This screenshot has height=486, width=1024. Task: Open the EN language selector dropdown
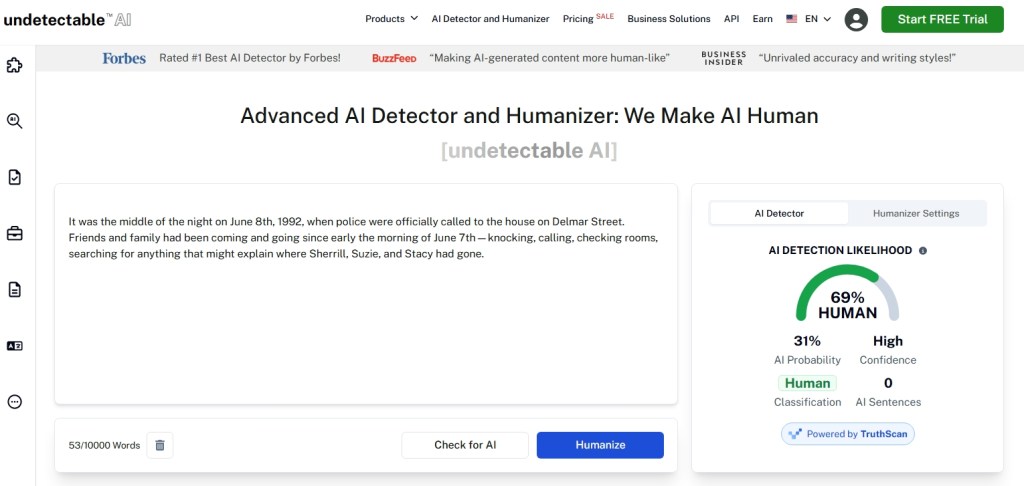point(808,19)
